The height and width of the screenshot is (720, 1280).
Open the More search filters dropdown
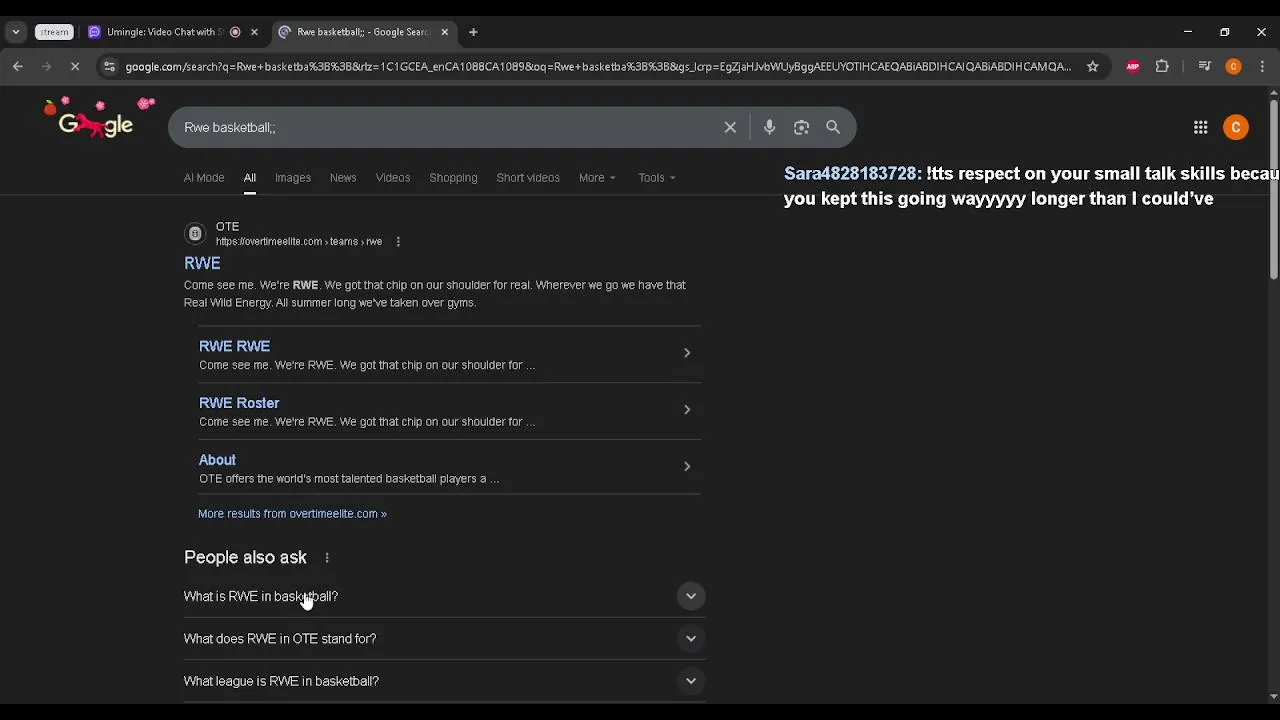coord(597,178)
